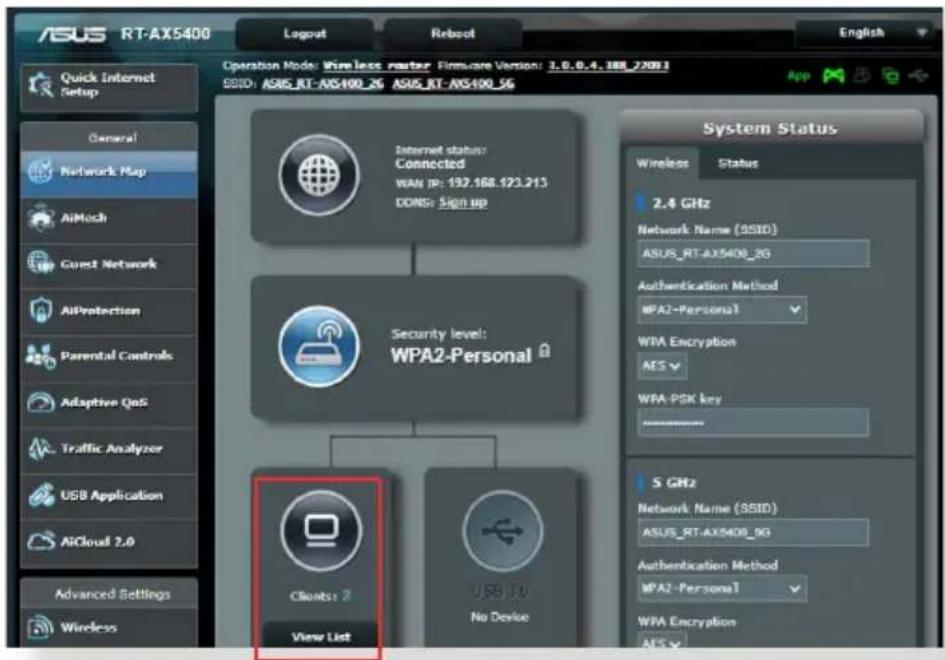The width and height of the screenshot is (945, 660).
Task: Click the ASUS_RT-AX5400_2G SSID link in header
Action: coord(322,83)
